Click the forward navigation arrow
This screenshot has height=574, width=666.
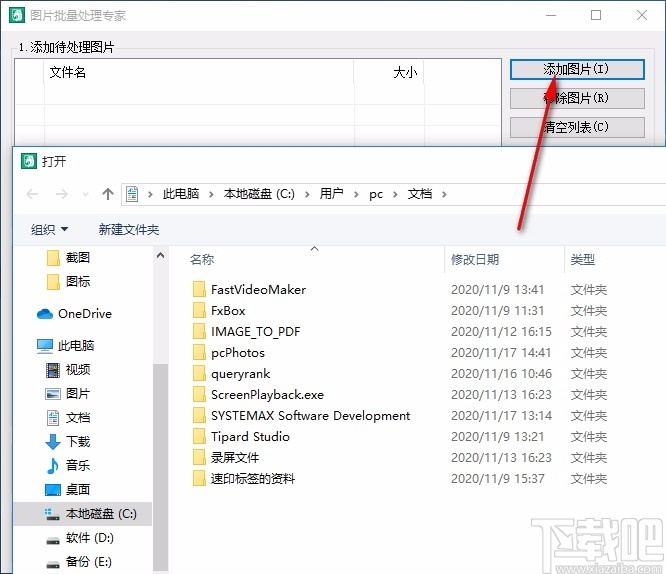[62, 194]
